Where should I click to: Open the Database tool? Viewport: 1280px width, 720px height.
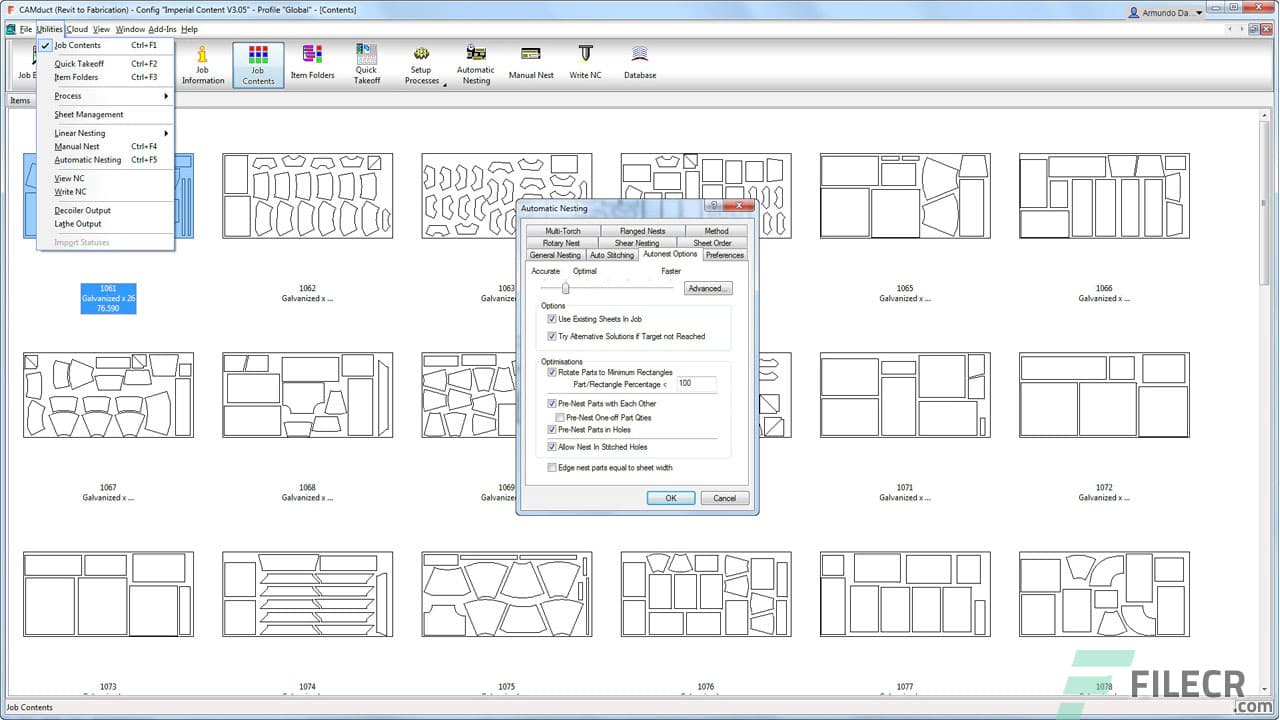tap(639, 62)
